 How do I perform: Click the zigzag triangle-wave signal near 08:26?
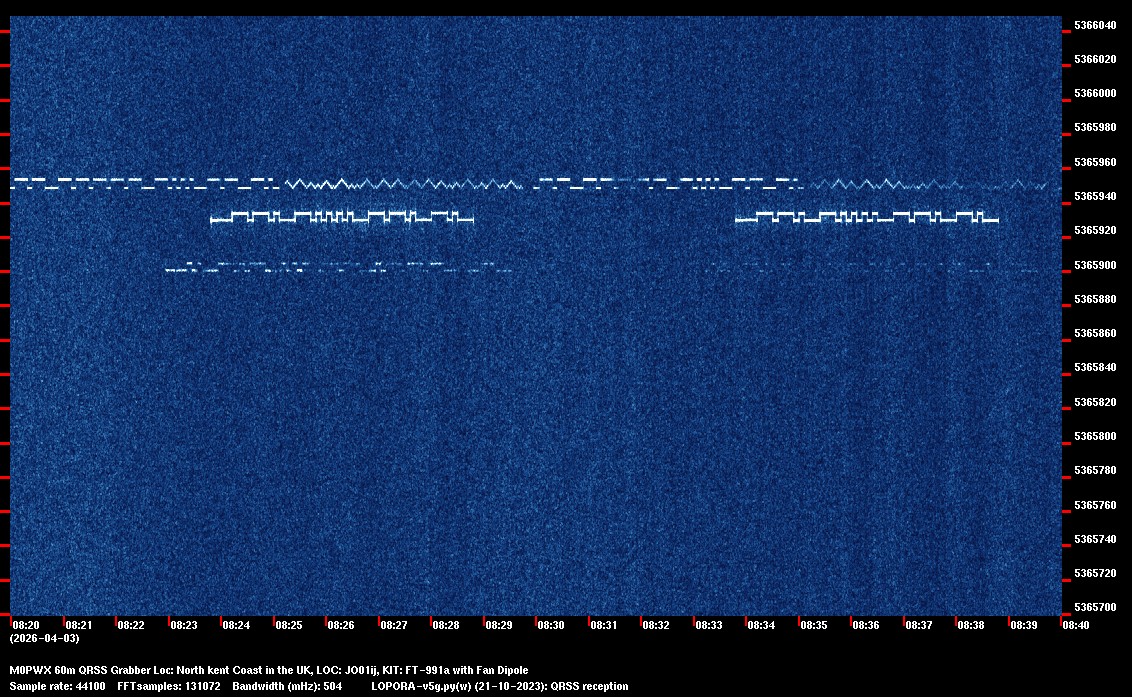pyautogui.click(x=340, y=184)
